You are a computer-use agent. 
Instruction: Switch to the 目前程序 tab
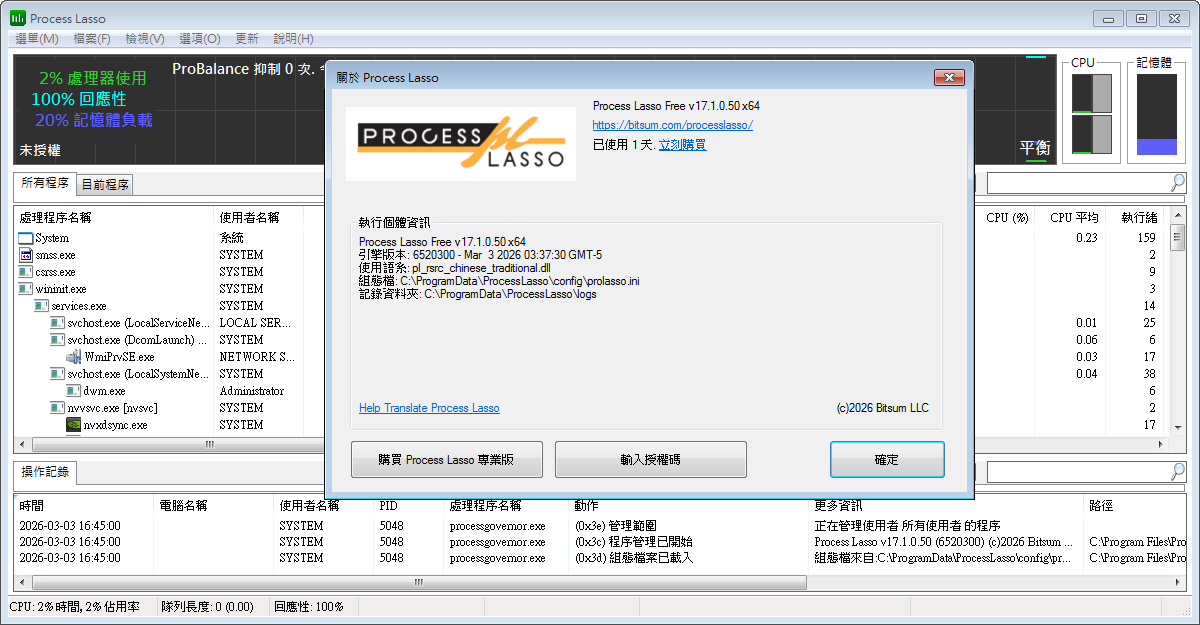pyautogui.click(x=105, y=184)
